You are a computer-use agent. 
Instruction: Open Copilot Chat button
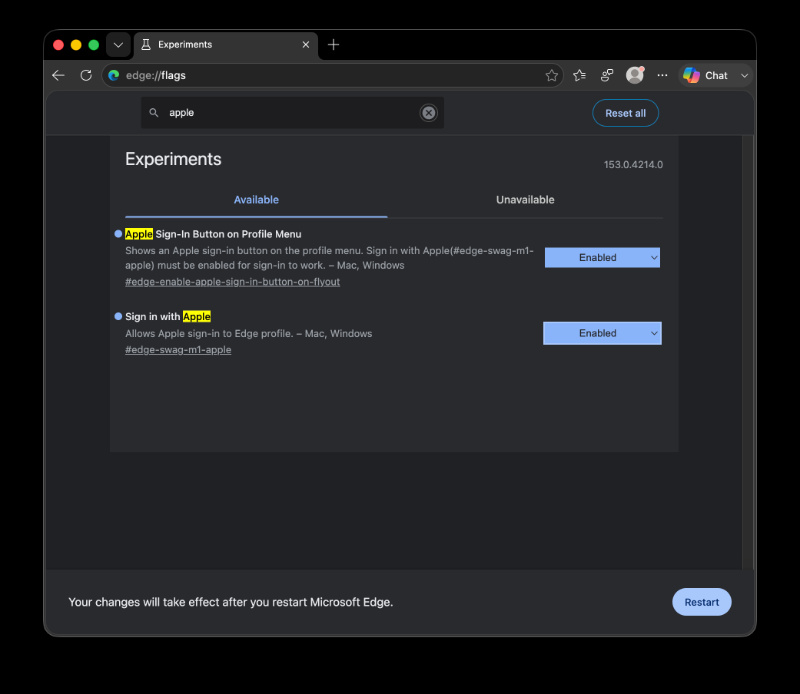[x=706, y=76]
